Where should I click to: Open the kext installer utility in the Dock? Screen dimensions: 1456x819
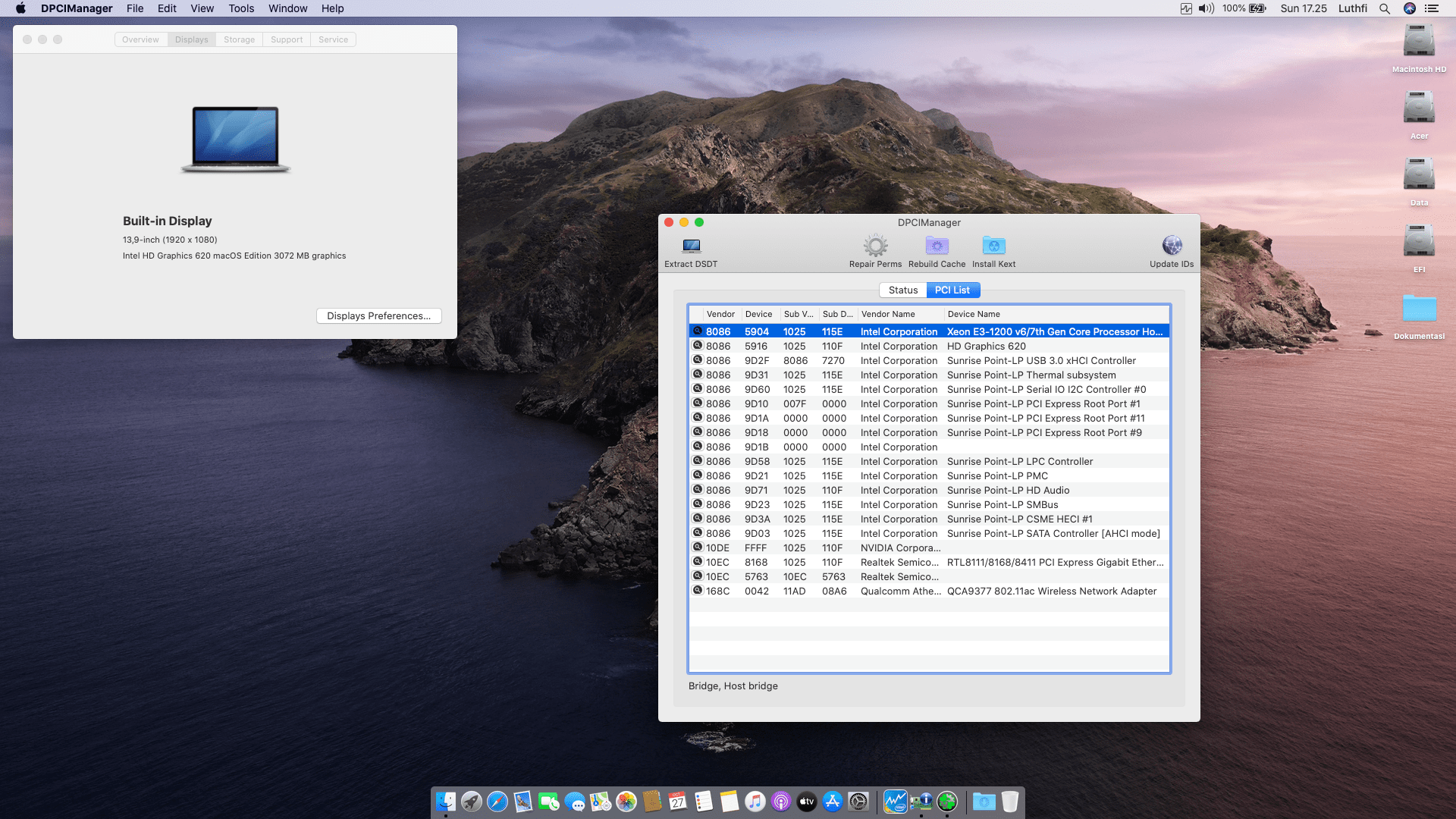(948, 802)
